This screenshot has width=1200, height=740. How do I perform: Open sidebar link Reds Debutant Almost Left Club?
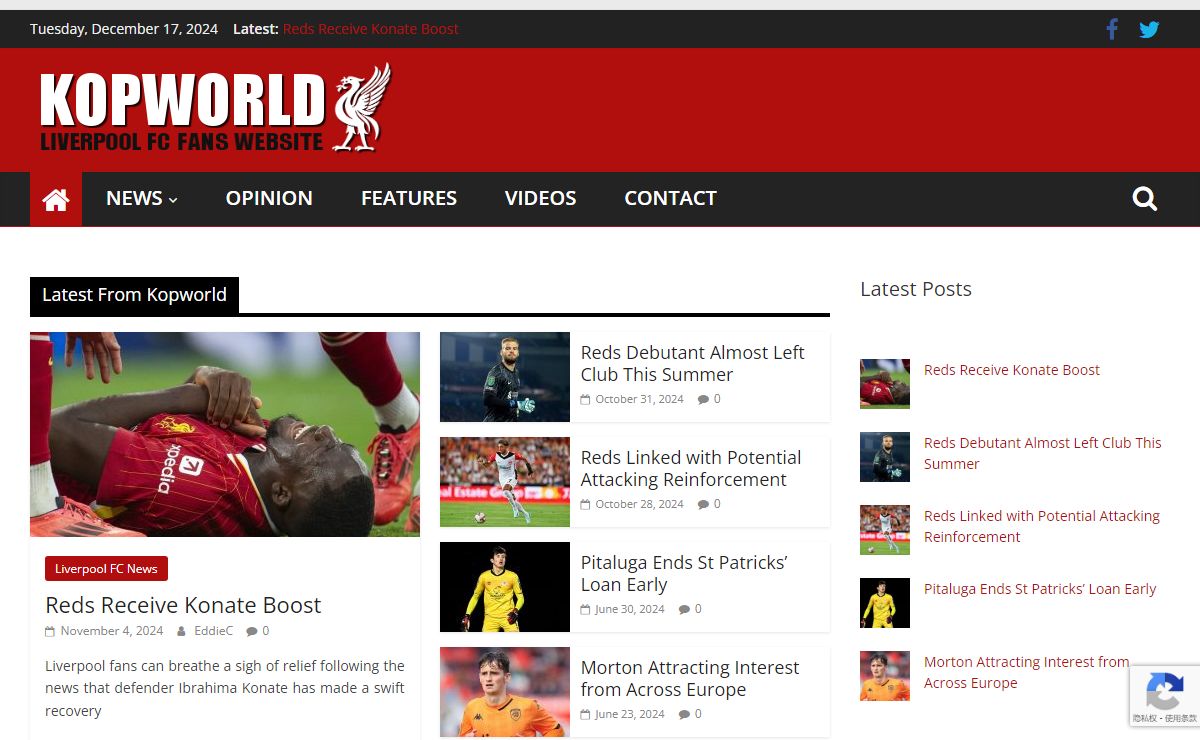1043,453
